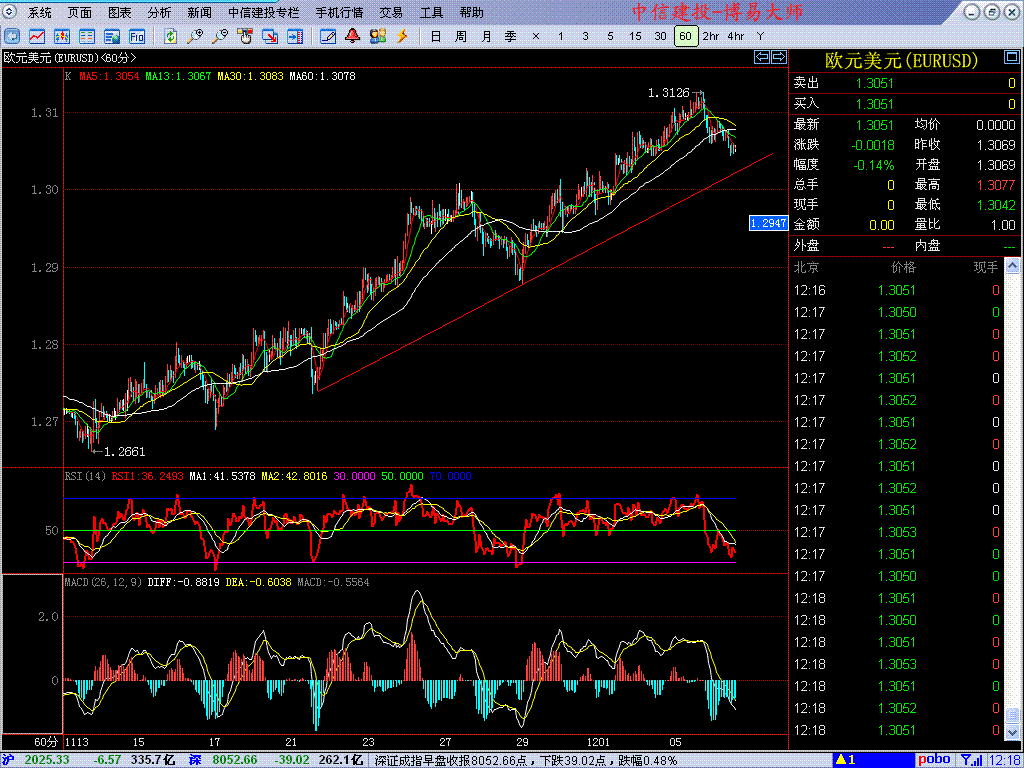Select the 5 minute period
1024x768 pixels.
(x=610, y=37)
